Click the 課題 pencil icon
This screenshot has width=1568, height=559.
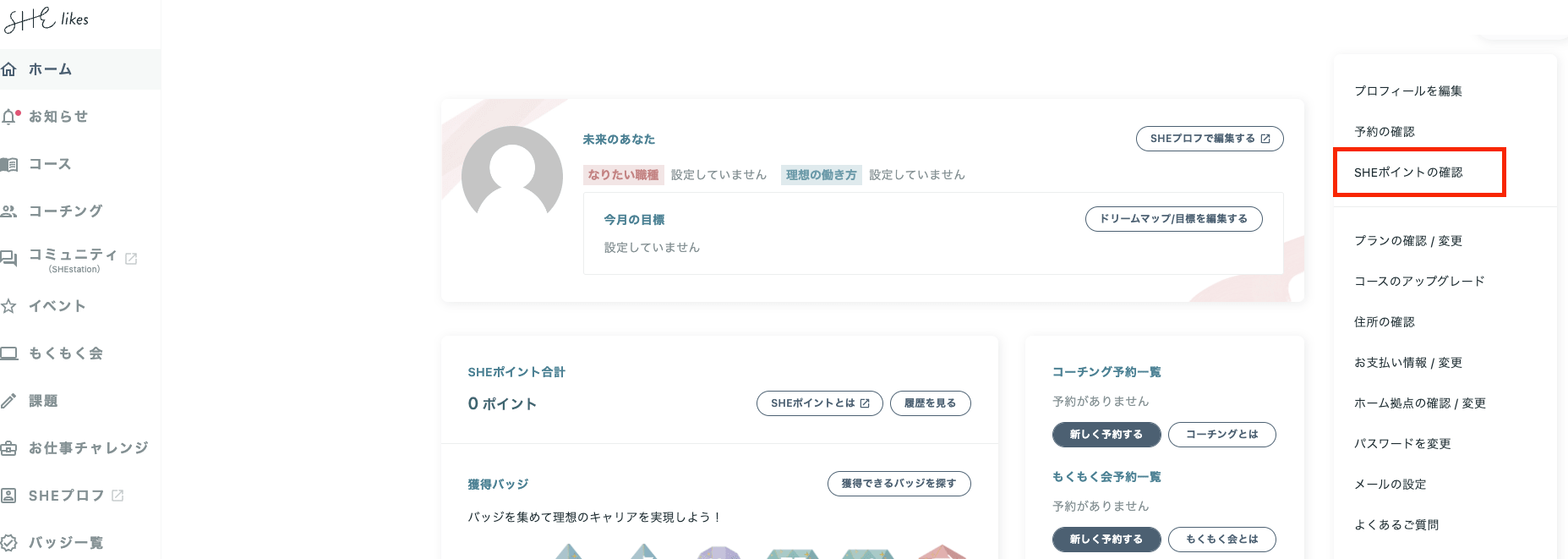point(9,401)
